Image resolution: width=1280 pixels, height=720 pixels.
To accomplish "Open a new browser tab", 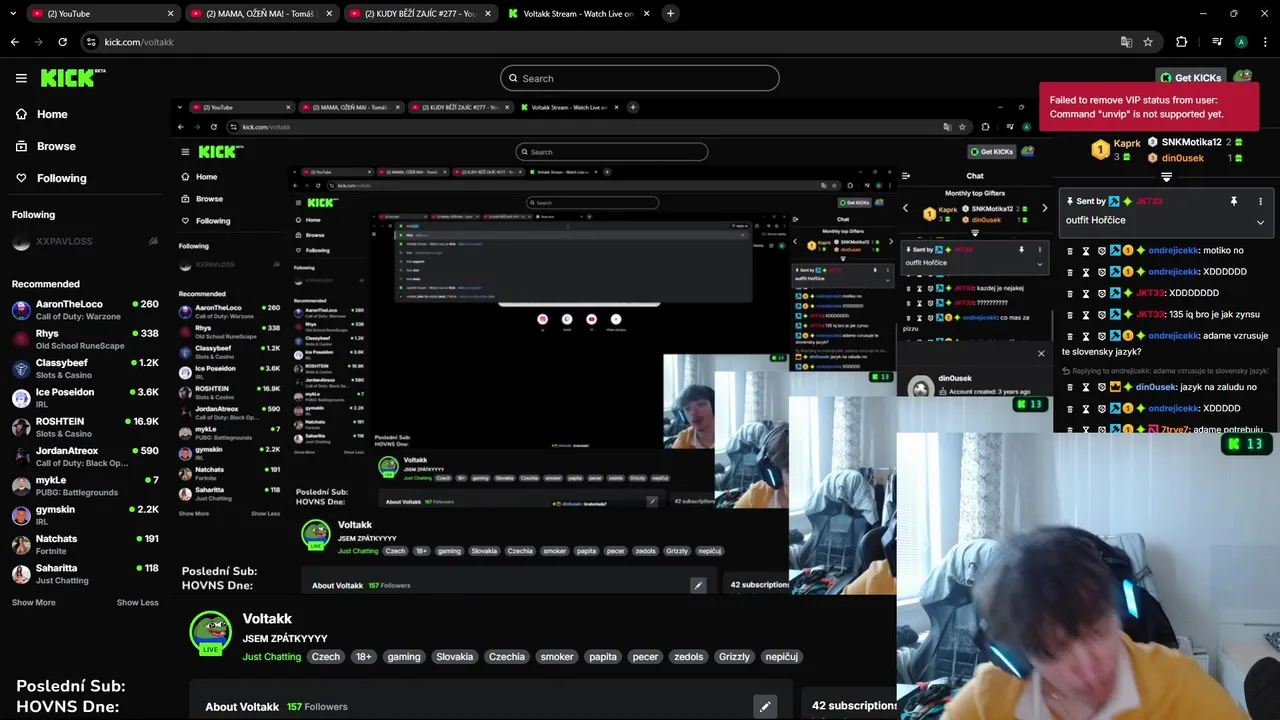I will coord(670,13).
